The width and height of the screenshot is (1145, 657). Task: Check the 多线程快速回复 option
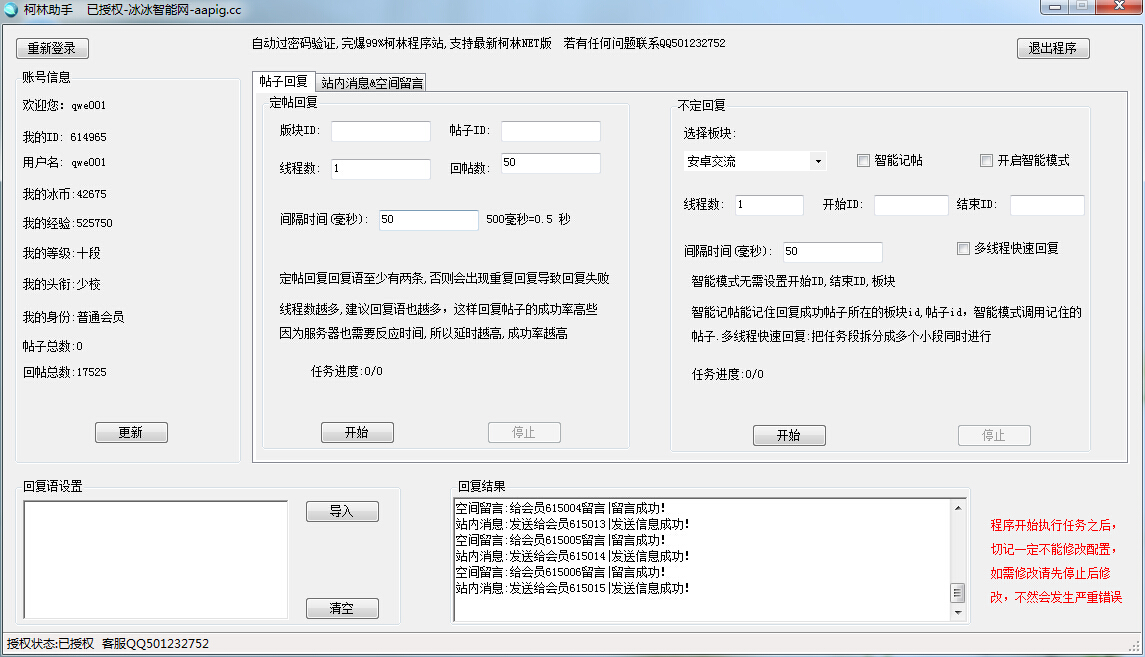tap(964, 249)
